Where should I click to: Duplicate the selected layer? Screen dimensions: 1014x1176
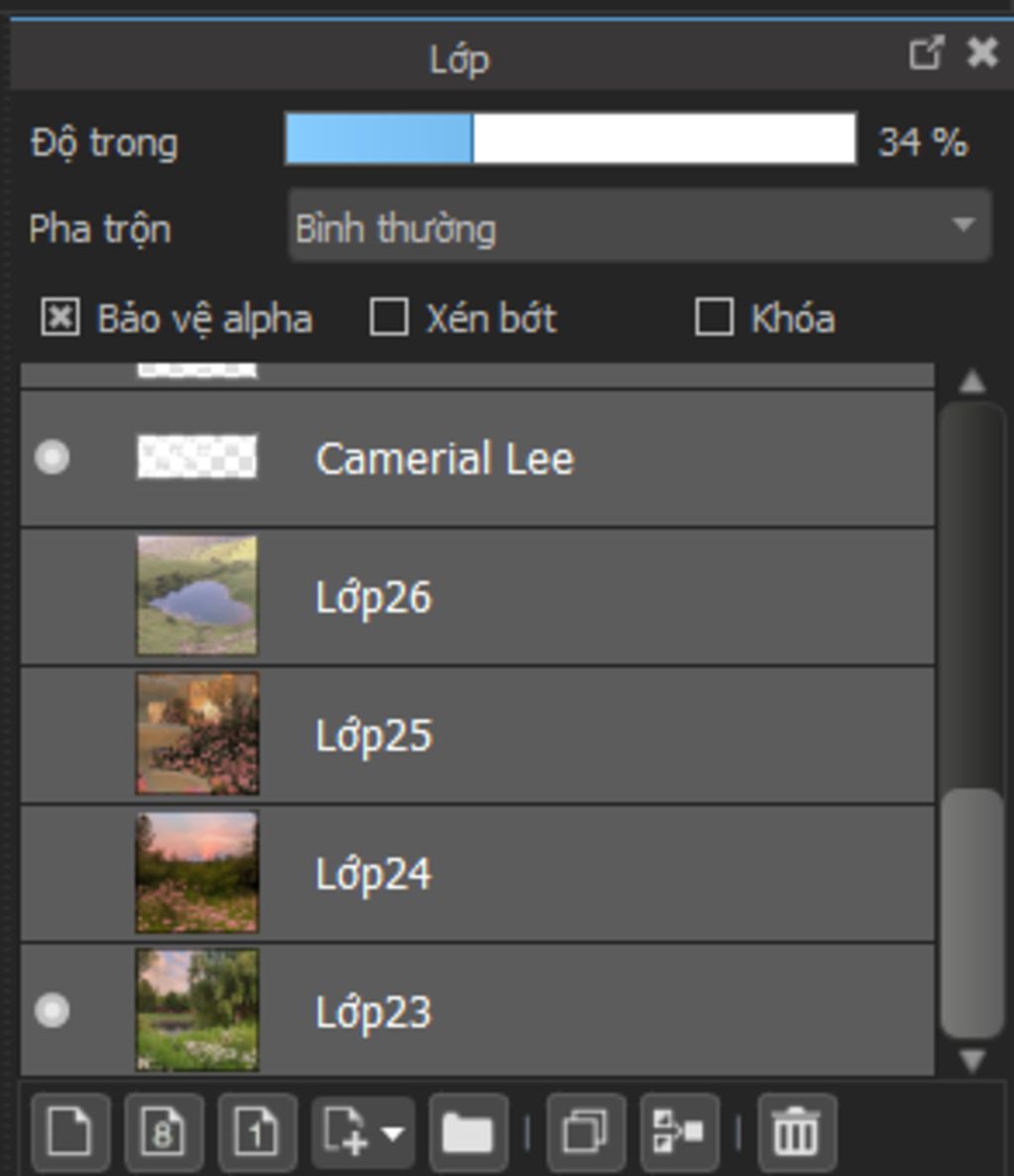586,1131
